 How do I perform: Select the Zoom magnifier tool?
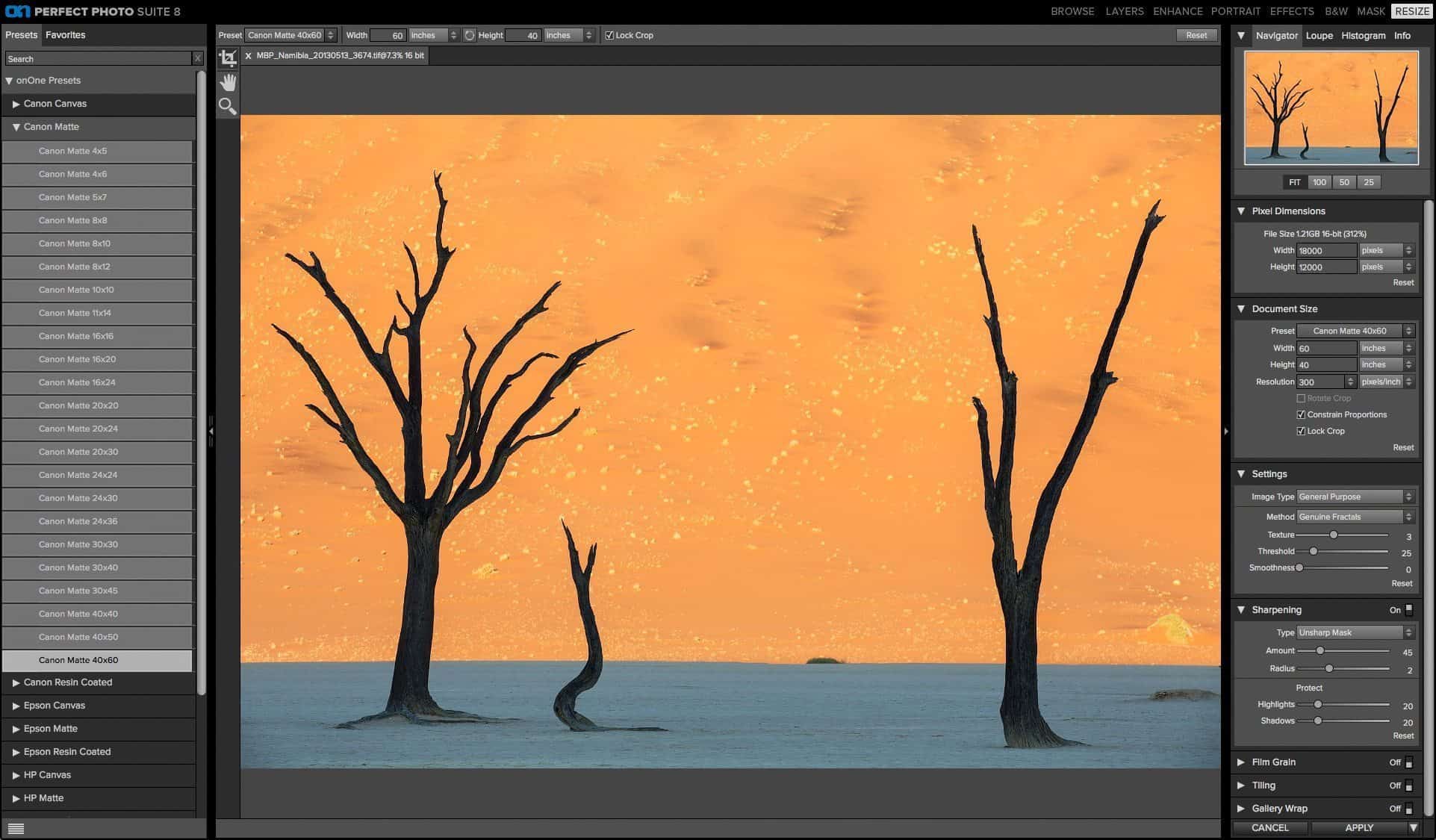point(228,106)
